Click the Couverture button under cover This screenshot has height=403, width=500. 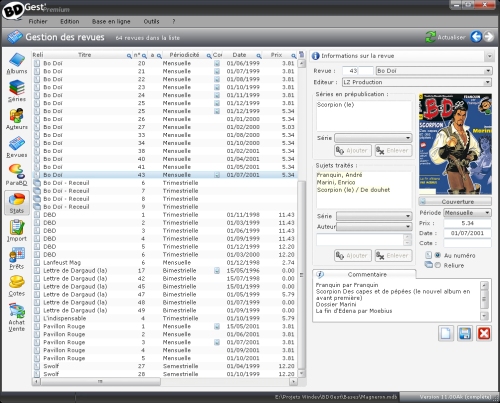tap(455, 202)
